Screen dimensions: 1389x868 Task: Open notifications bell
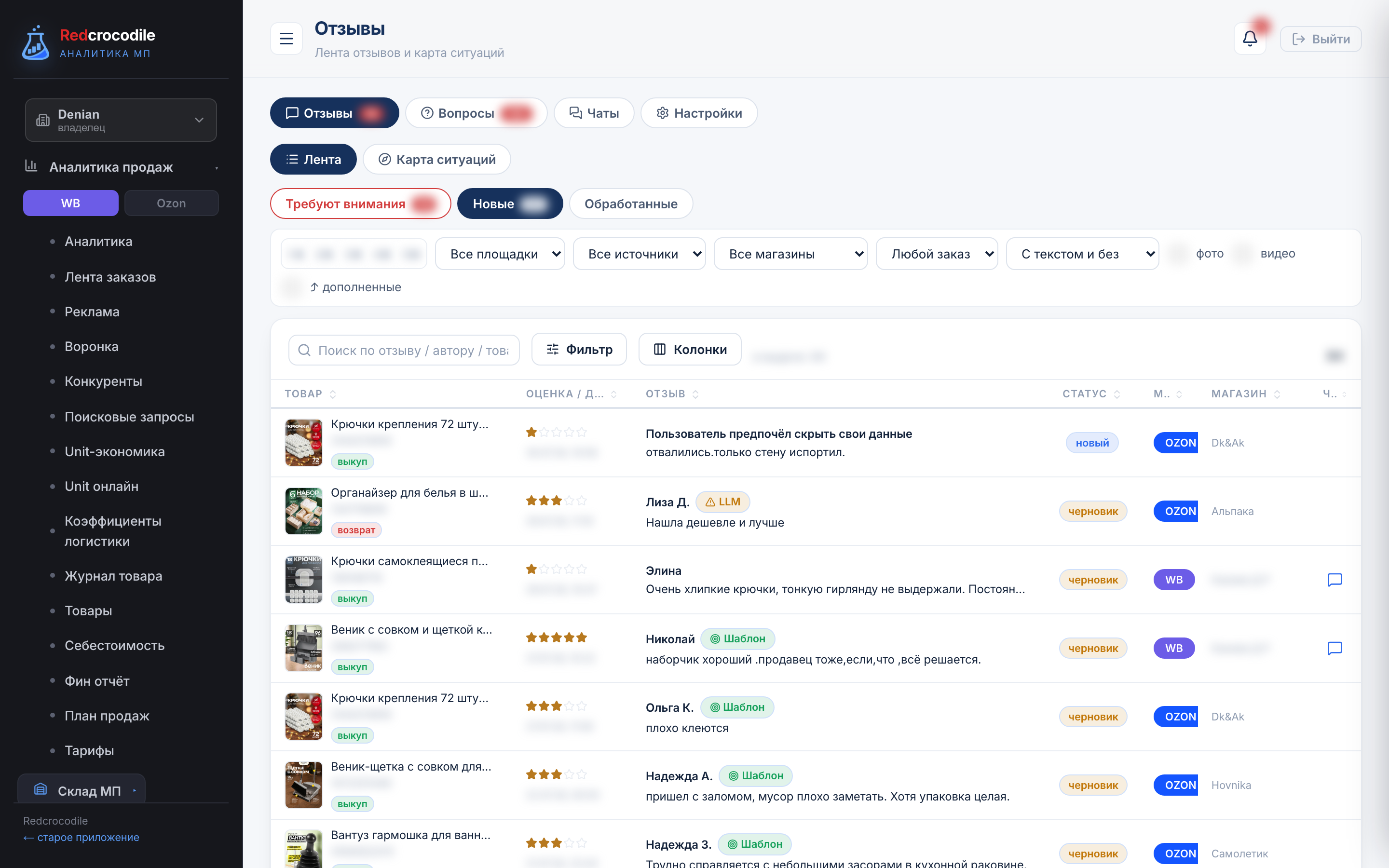1250,39
